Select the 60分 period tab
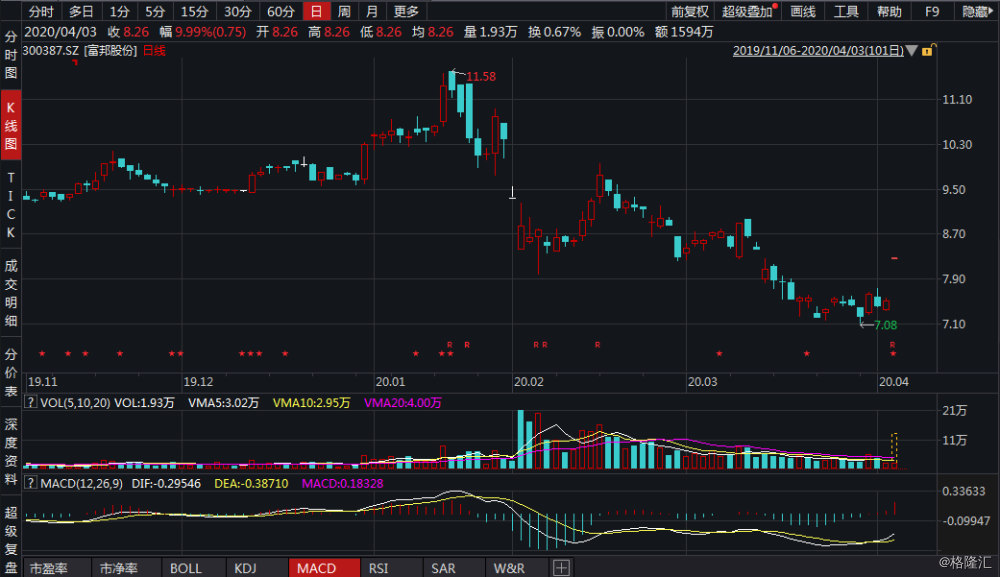 [281, 11]
